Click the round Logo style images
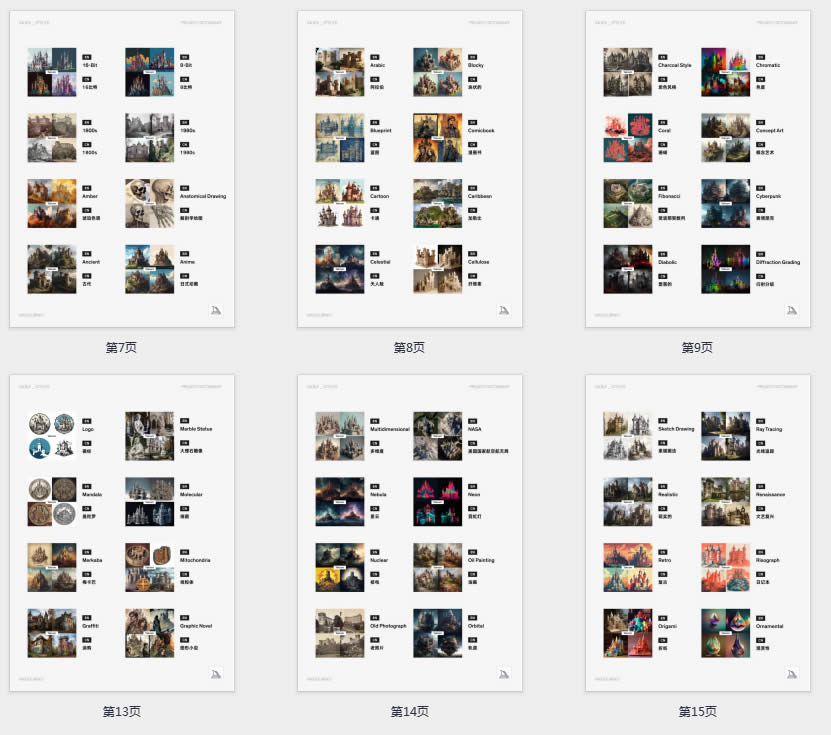Viewport: 831px width, 735px height. [x=52, y=435]
